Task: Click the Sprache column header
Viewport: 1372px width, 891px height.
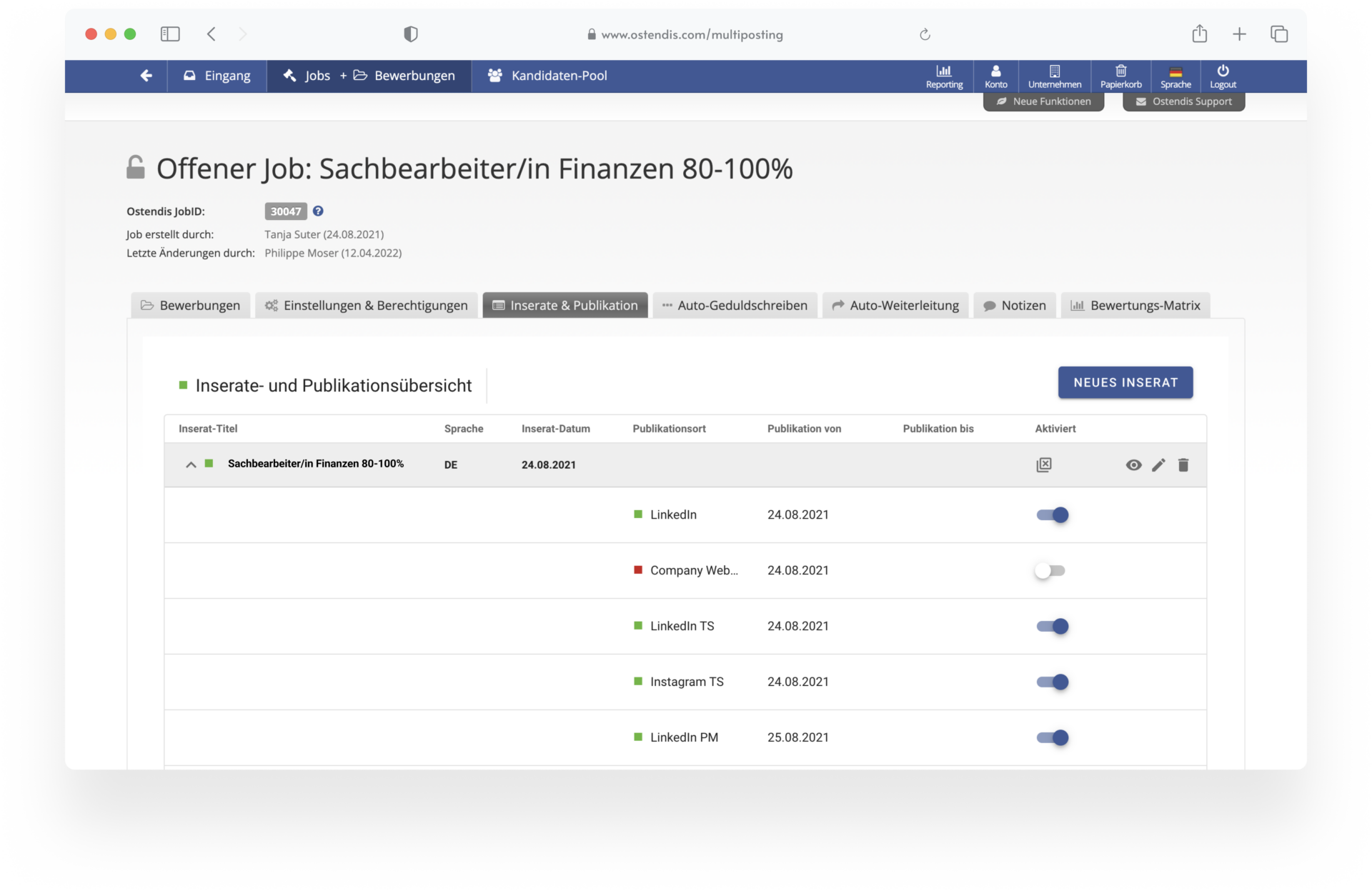Action: (x=464, y=429)
